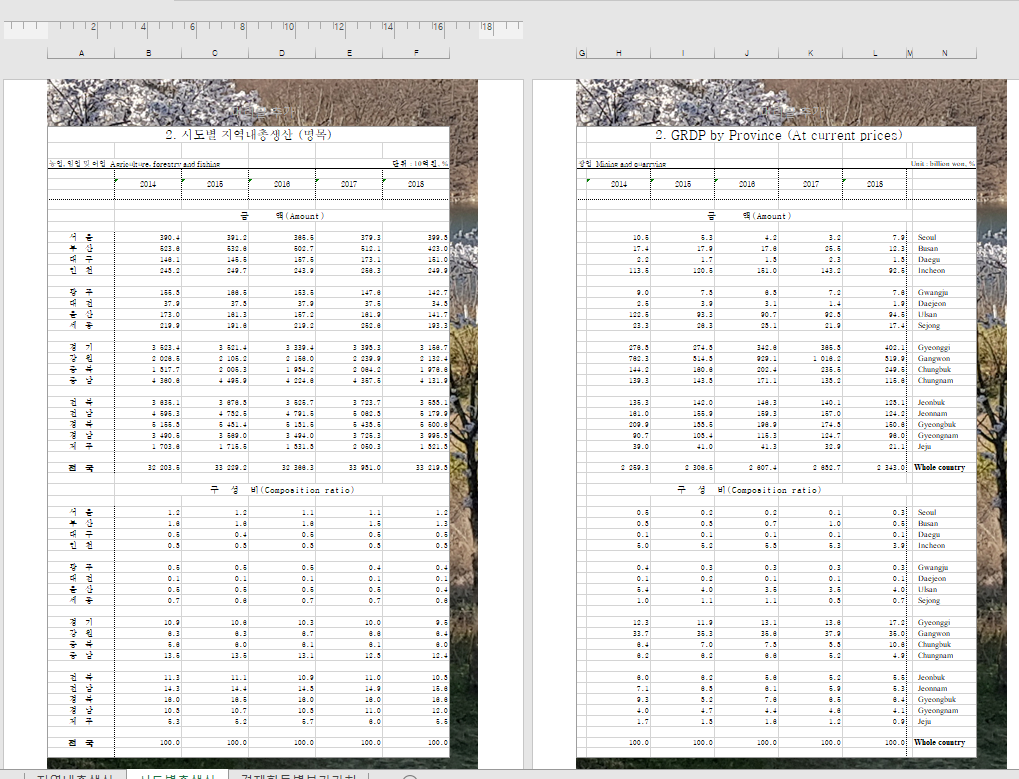Select column H header
The width and height of the screenshot is (1019, 779).
coord(619,53)
